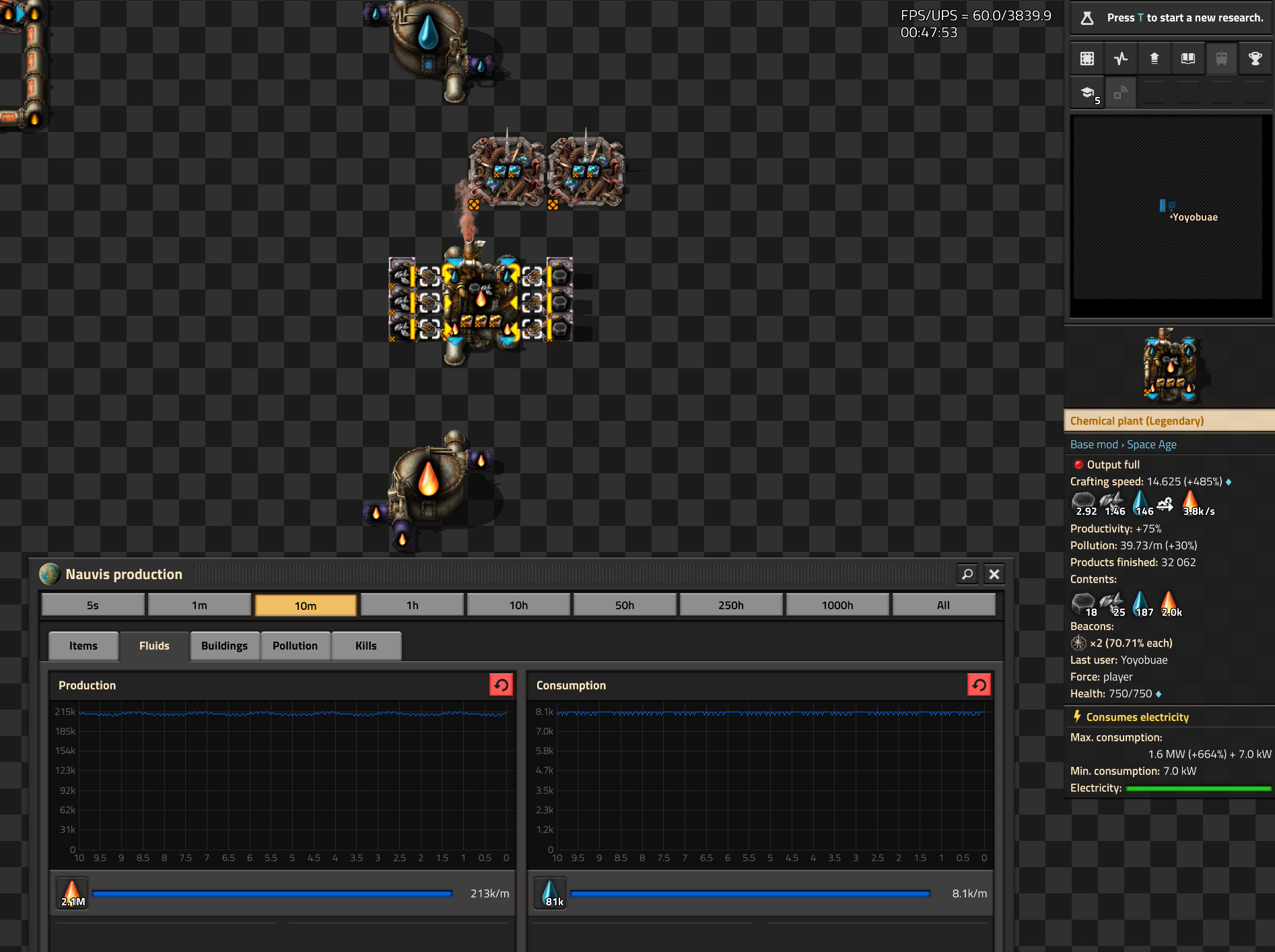This screenshot has width=1275, height=952.
Task: Select the All time range
Action: [943, 605]
